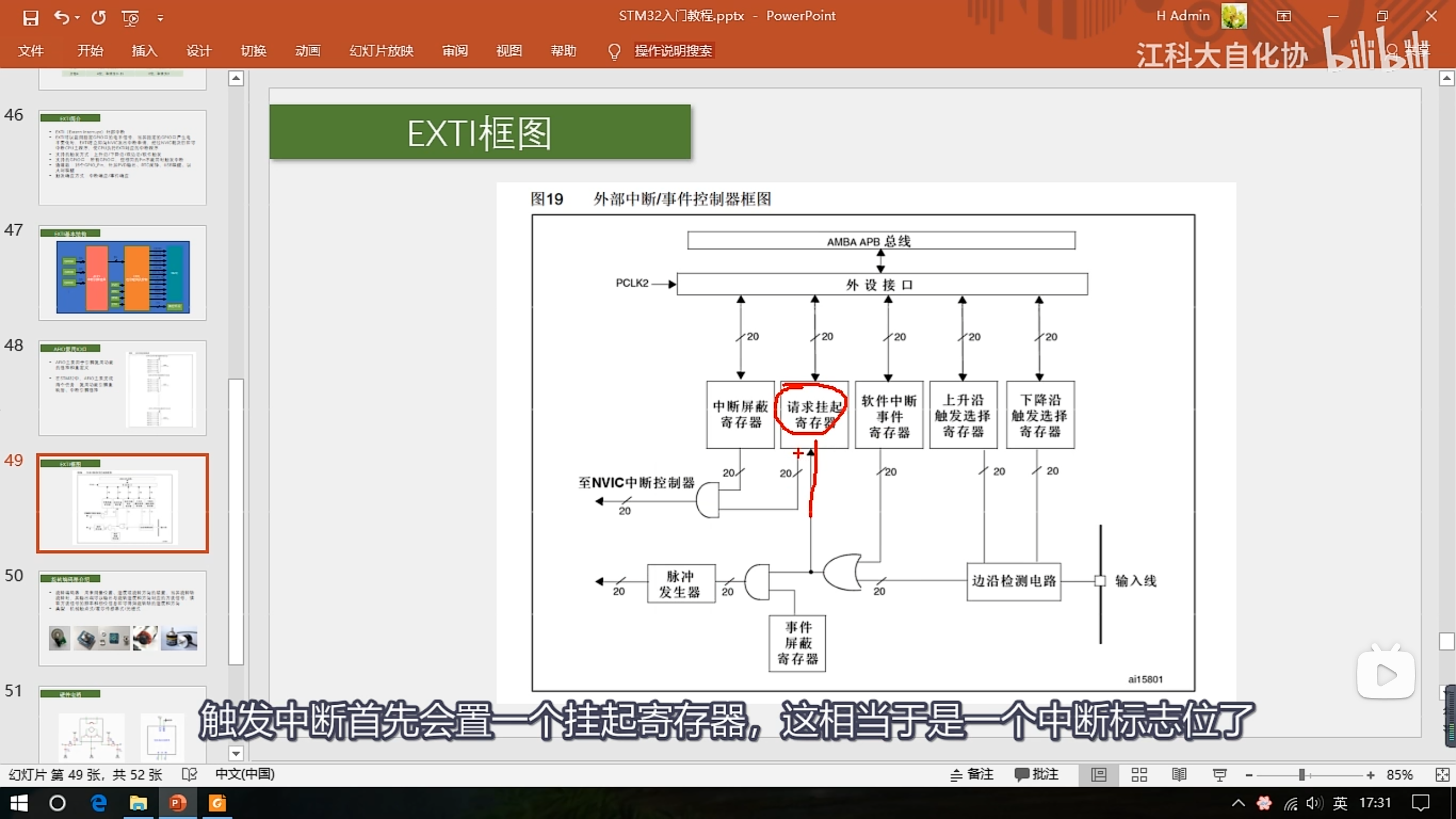Start Slide Show view from status bar
Image resolution: width=1456 pixels, height=819 pixels.
tap(1219, 775)
